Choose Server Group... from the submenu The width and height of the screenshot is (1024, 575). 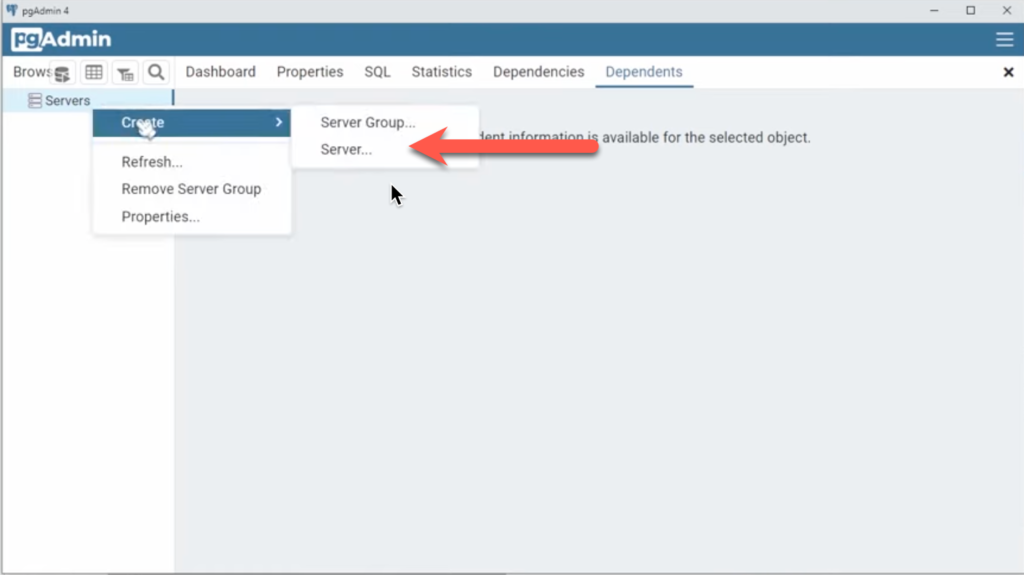pyautogui.click(x=368, y=122)
